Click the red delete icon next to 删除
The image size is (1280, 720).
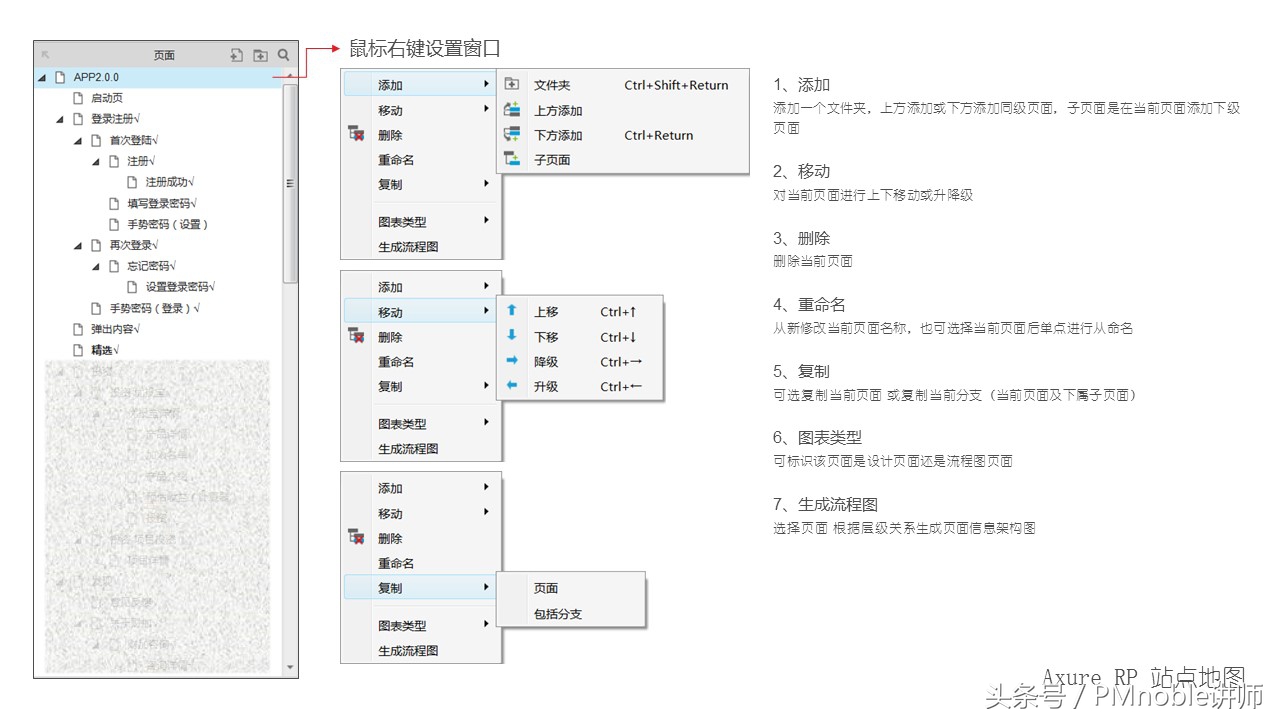[x=355, y=135]
